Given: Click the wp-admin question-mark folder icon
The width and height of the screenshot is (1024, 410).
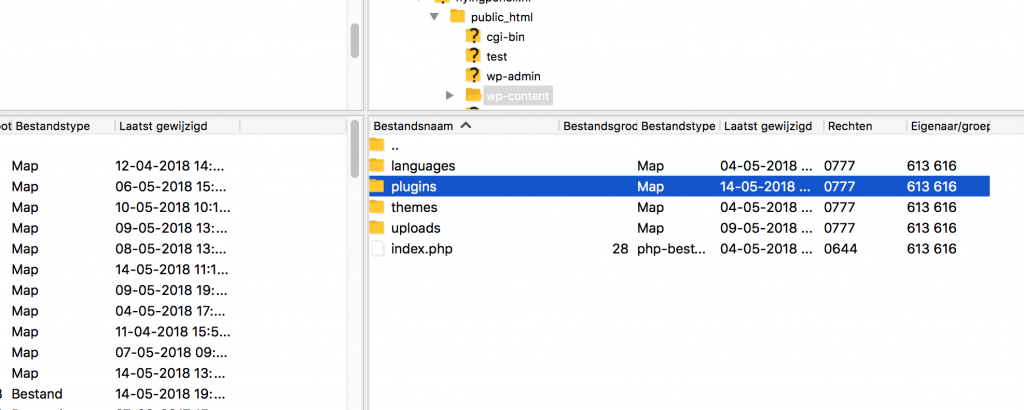Looking at the screenshot, I should (473, 75).
